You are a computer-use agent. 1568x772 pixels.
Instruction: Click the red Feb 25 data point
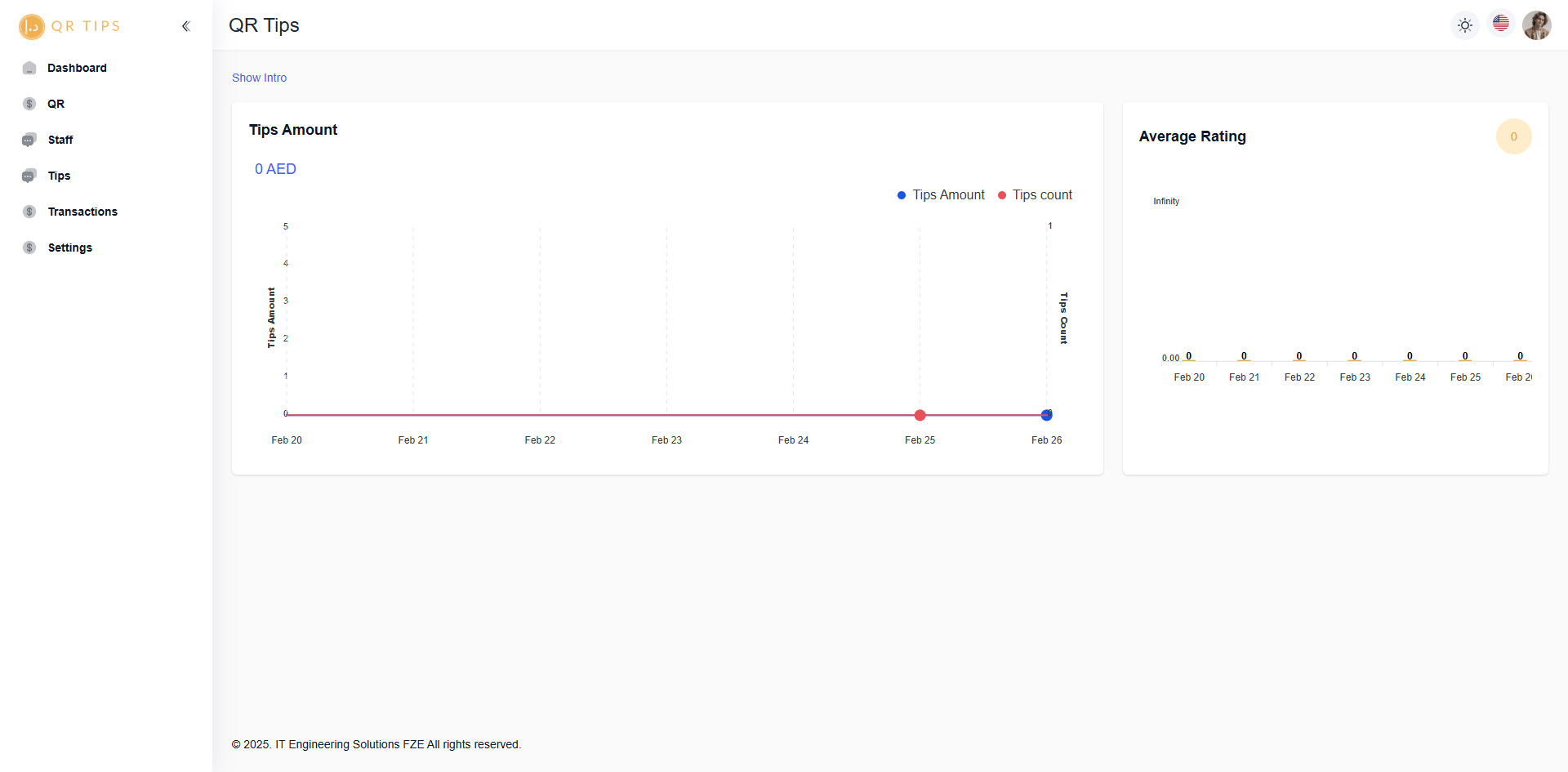point(920,415)
